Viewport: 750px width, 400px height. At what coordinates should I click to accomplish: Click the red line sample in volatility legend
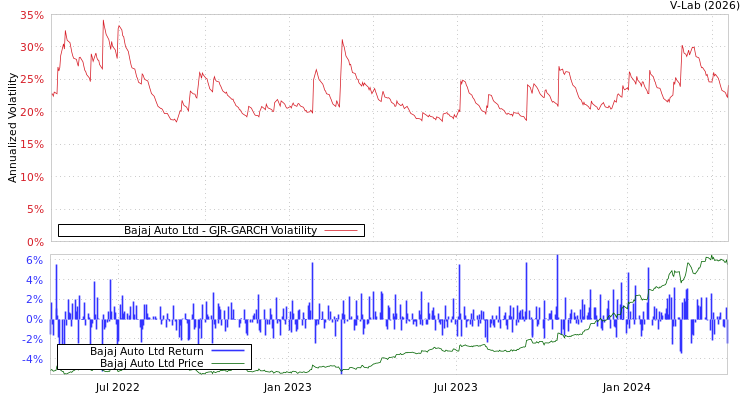[341, 230]
